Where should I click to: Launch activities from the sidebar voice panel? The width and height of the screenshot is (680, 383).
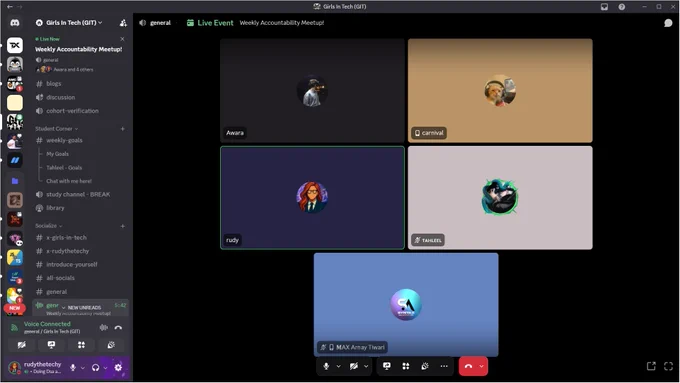81,345
